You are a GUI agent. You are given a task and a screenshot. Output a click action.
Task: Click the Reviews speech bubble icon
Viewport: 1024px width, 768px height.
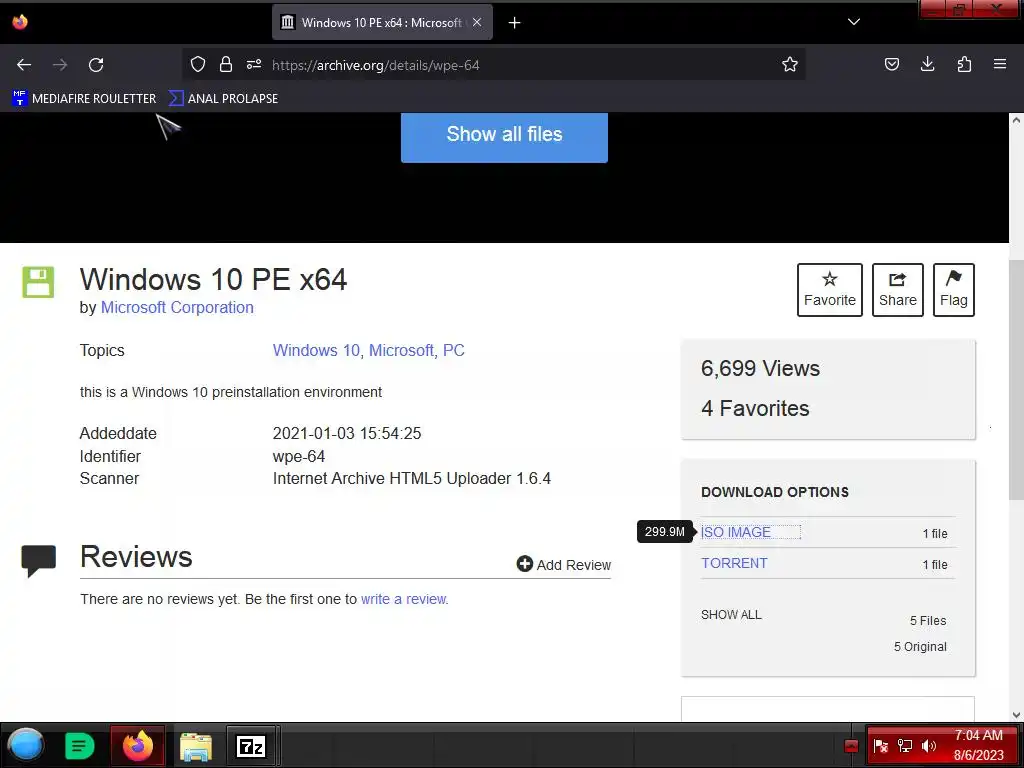pos(39,561)
